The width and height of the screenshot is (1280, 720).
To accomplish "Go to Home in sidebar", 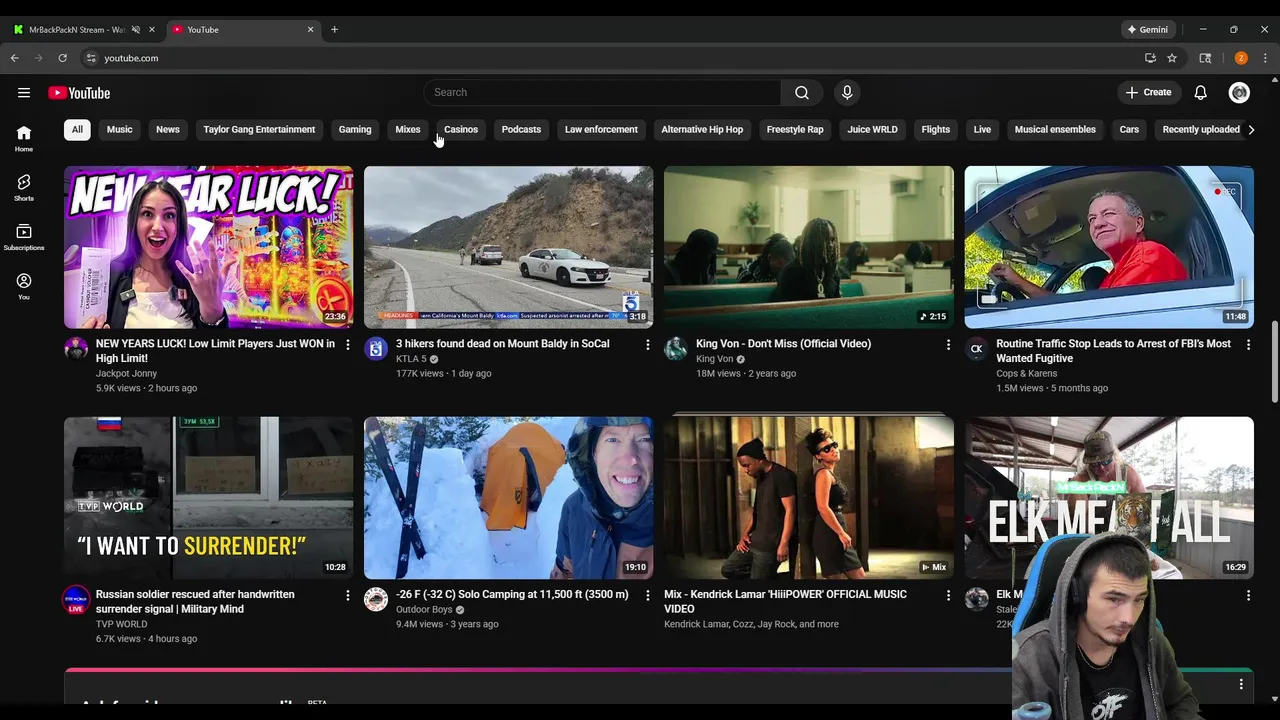I will click(24, 139).
